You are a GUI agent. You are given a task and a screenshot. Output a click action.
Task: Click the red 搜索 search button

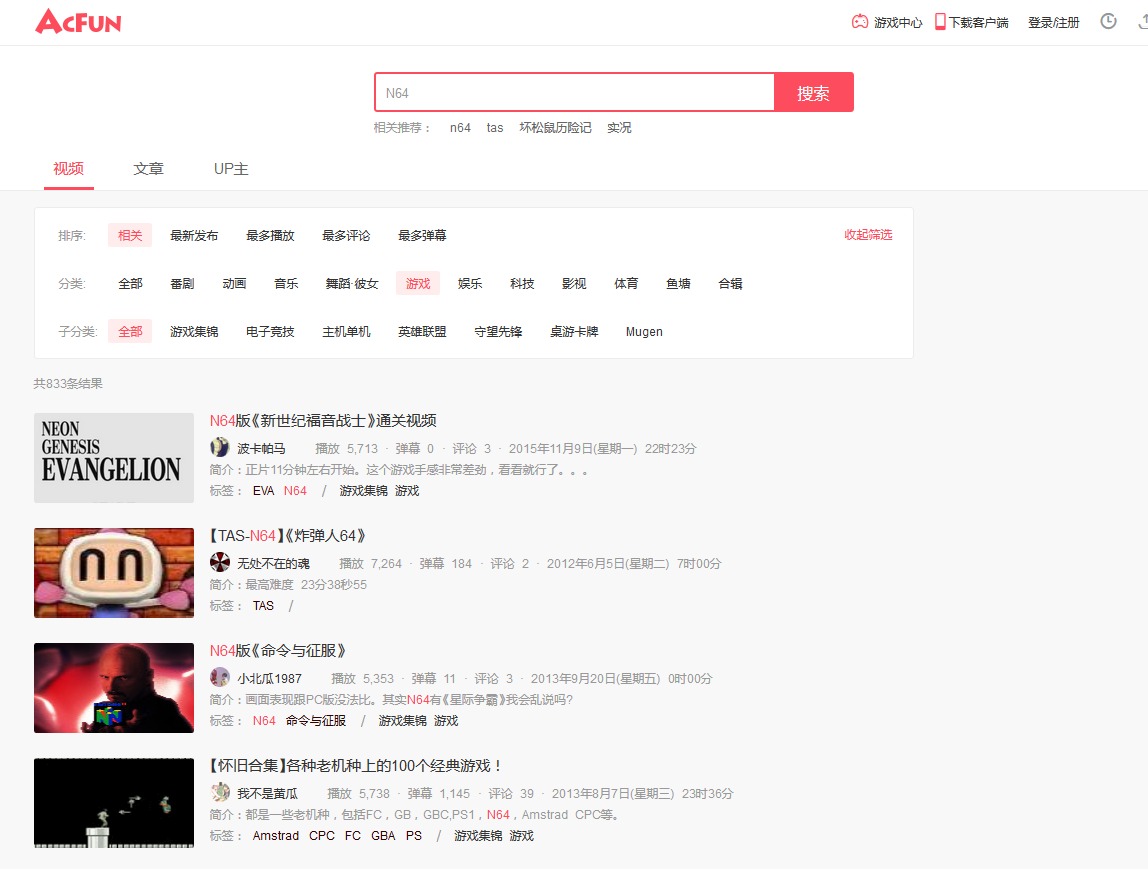click(813, 92)
